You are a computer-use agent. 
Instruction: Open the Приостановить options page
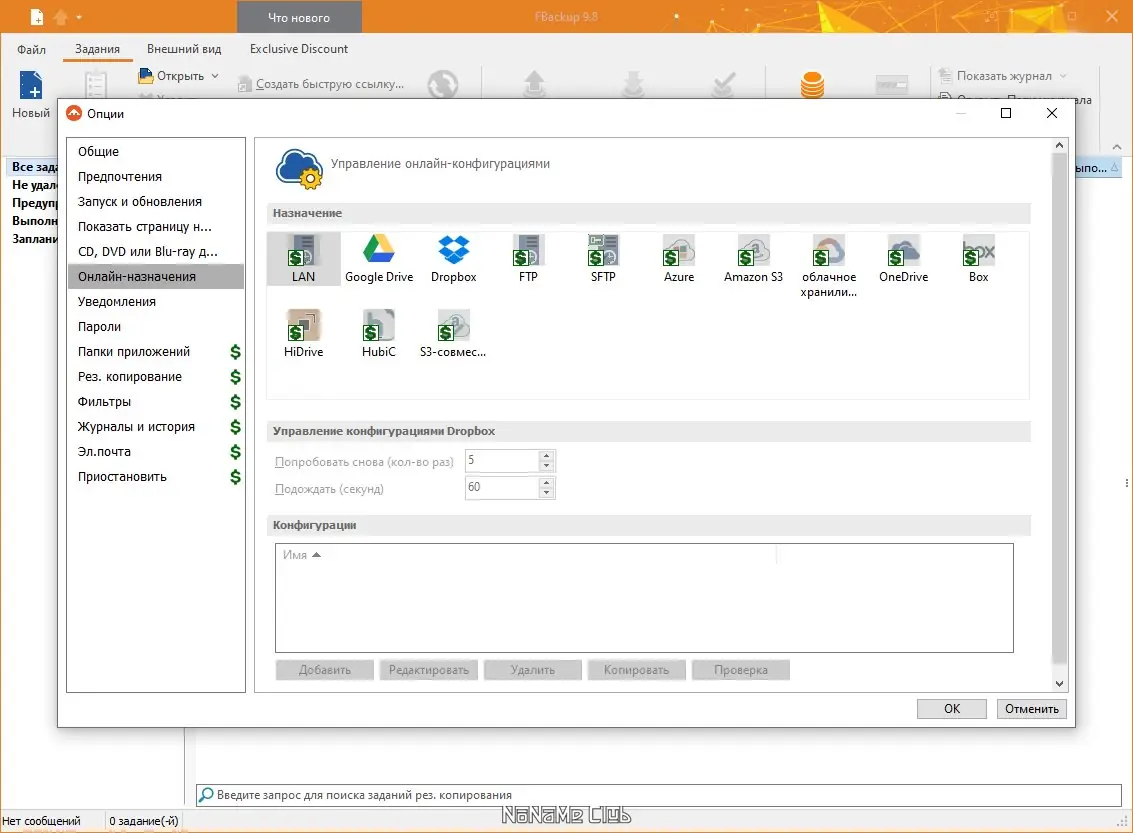pos(155,477)
